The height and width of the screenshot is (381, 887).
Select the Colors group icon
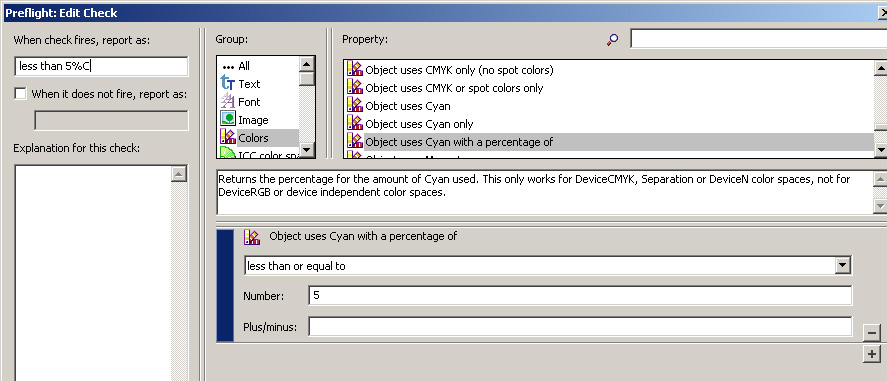227,137
